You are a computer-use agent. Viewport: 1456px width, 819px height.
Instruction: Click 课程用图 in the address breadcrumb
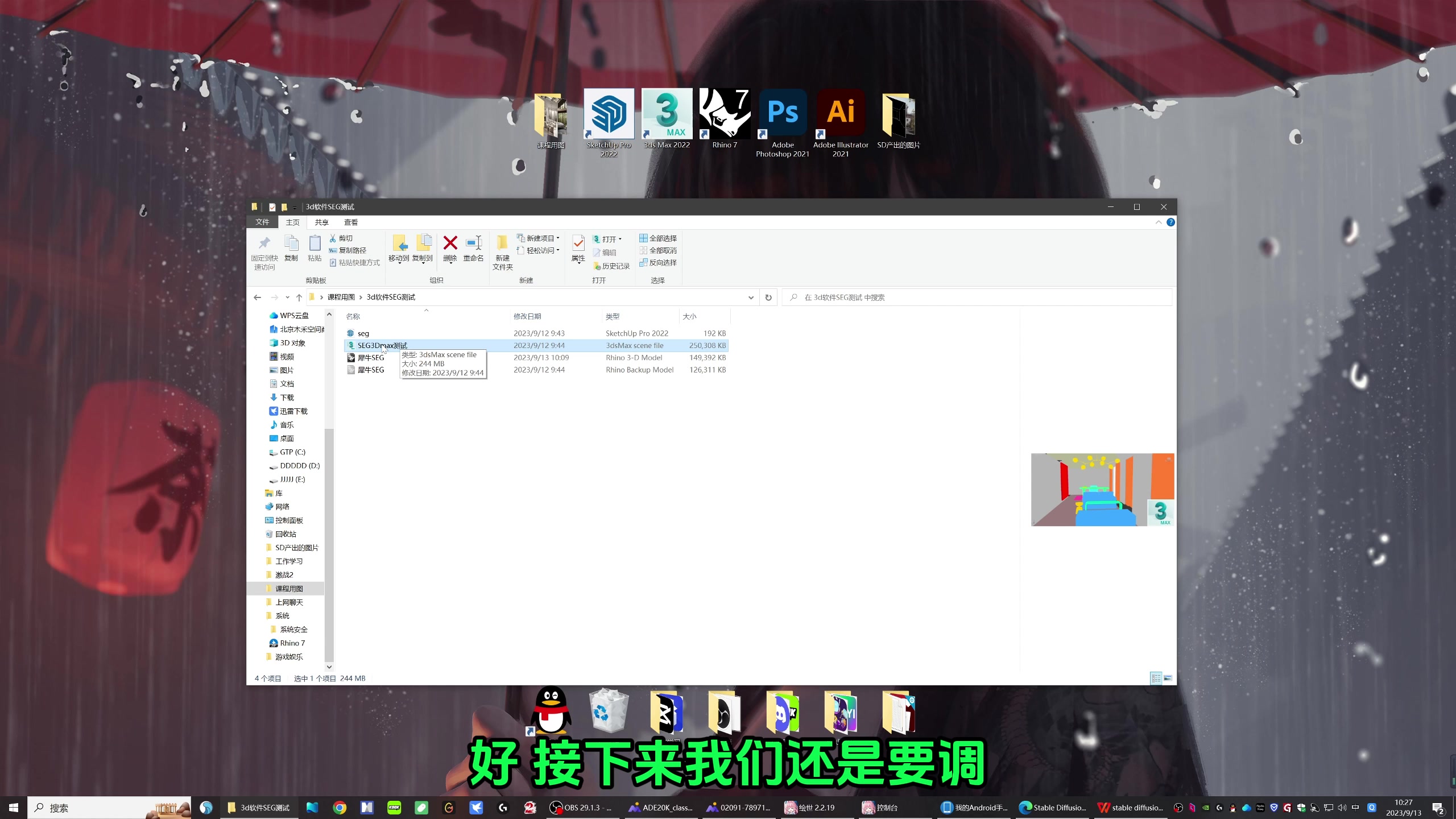click(341, 297)
